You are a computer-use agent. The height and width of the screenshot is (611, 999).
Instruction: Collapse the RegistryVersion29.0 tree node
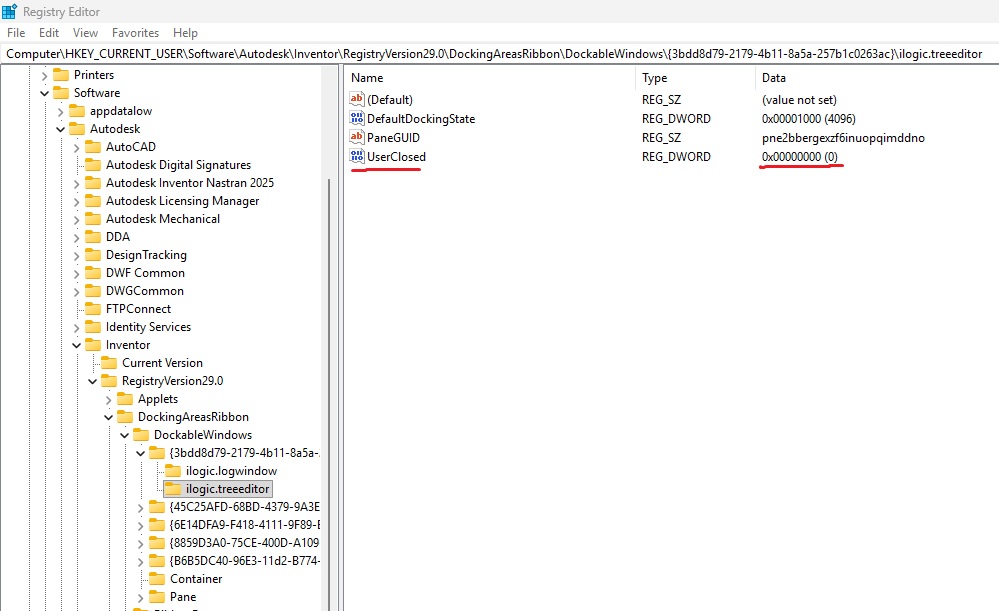[x=92, y=381]
